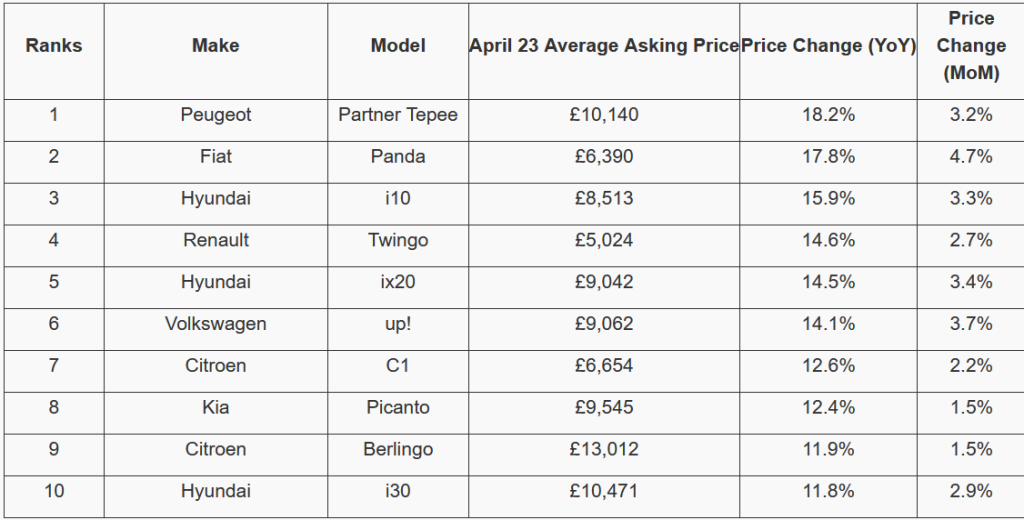The image size is (1024, 520).
Task: Select the Renault make cell
Action: (x=216, y=241)
